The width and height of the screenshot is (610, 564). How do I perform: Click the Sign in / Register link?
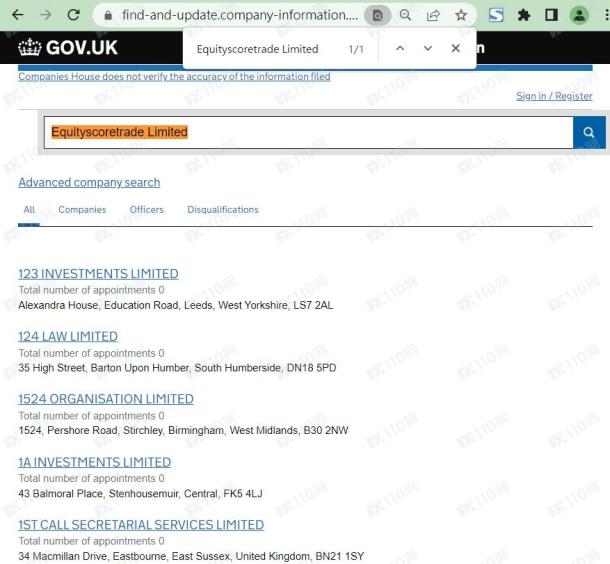[x=554, y=96]
